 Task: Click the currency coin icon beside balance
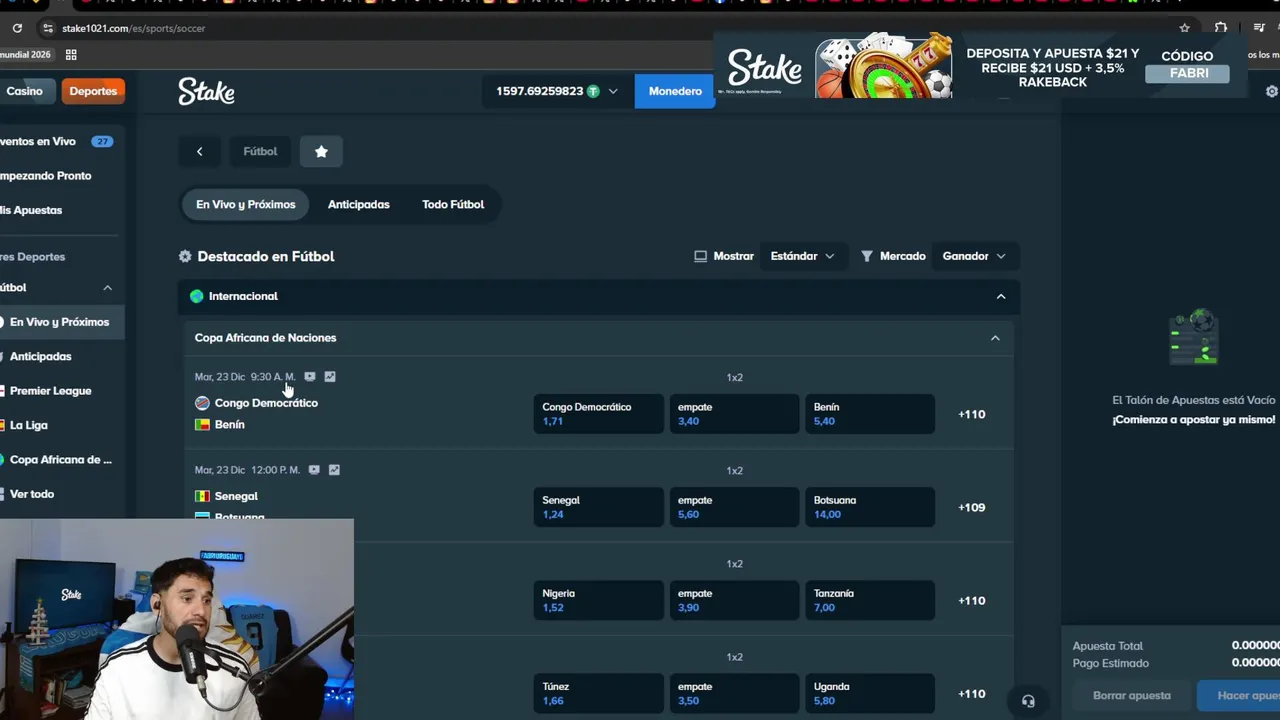[x=593, y=91]
